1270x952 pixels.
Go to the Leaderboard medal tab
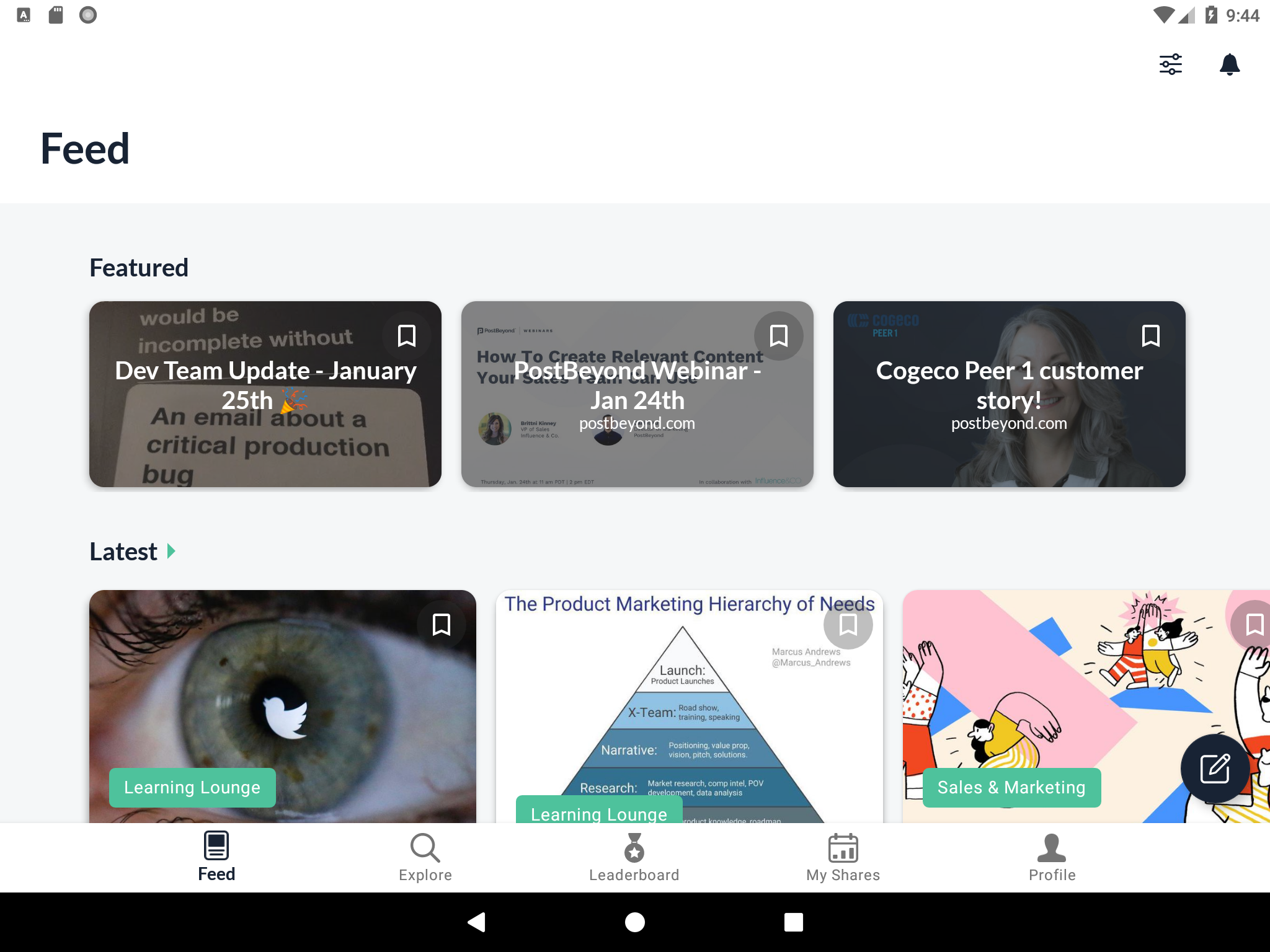click(634, 858)
